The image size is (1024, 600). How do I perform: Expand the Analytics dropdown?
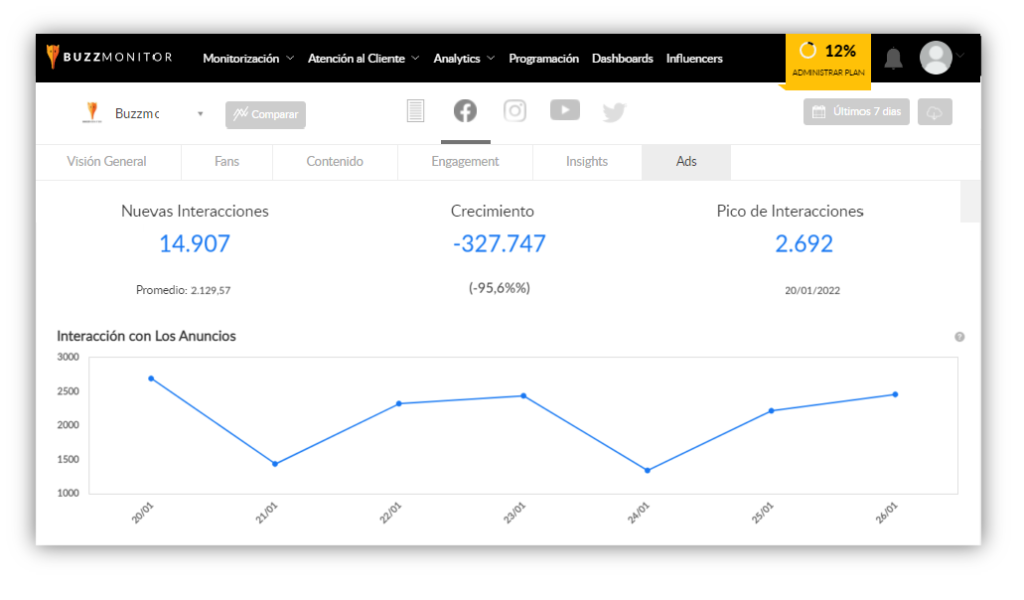point(464,58)
